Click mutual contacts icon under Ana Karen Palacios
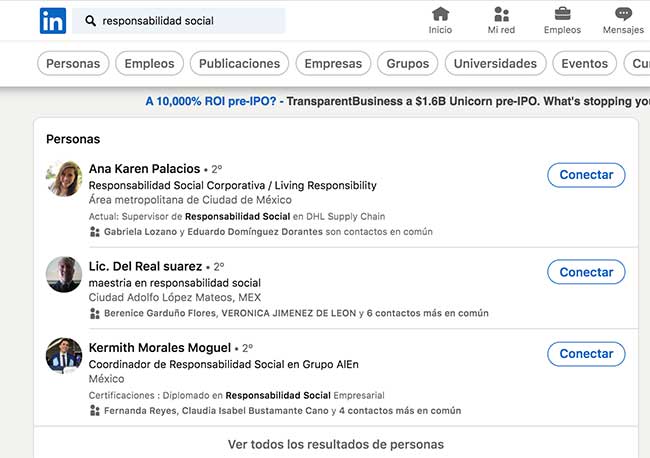 click(x=95, y=231)
